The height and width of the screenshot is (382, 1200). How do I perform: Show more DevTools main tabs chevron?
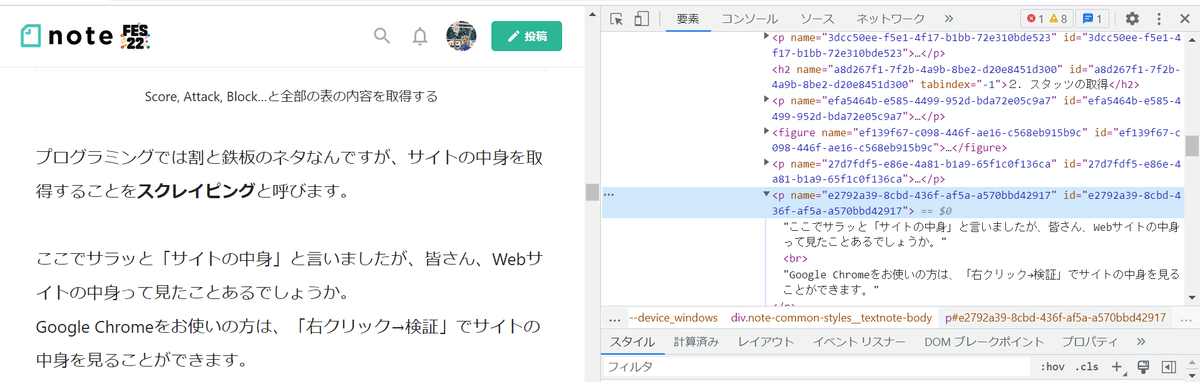(949, 18)
